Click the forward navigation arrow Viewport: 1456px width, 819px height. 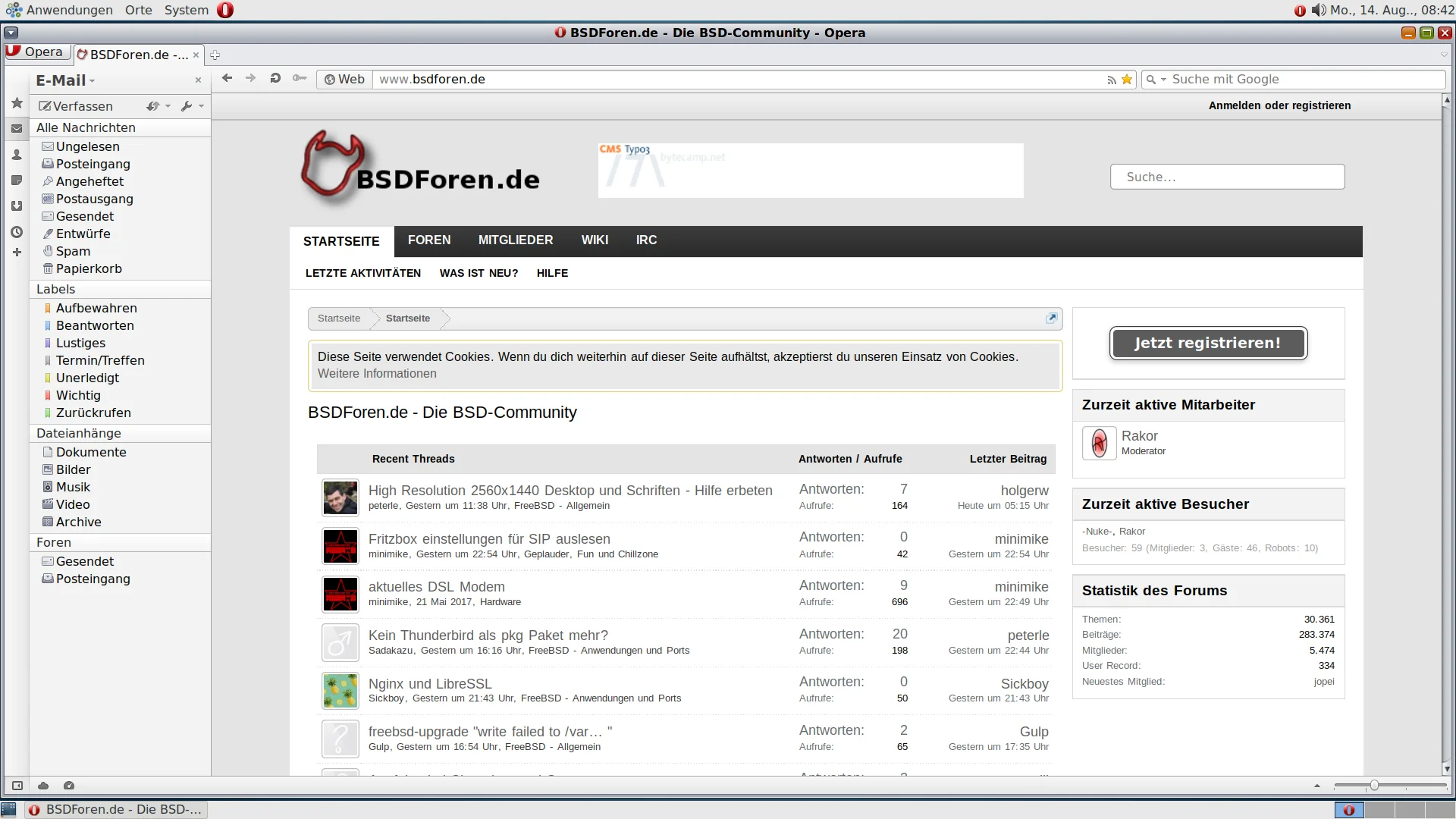click(250, 78)
